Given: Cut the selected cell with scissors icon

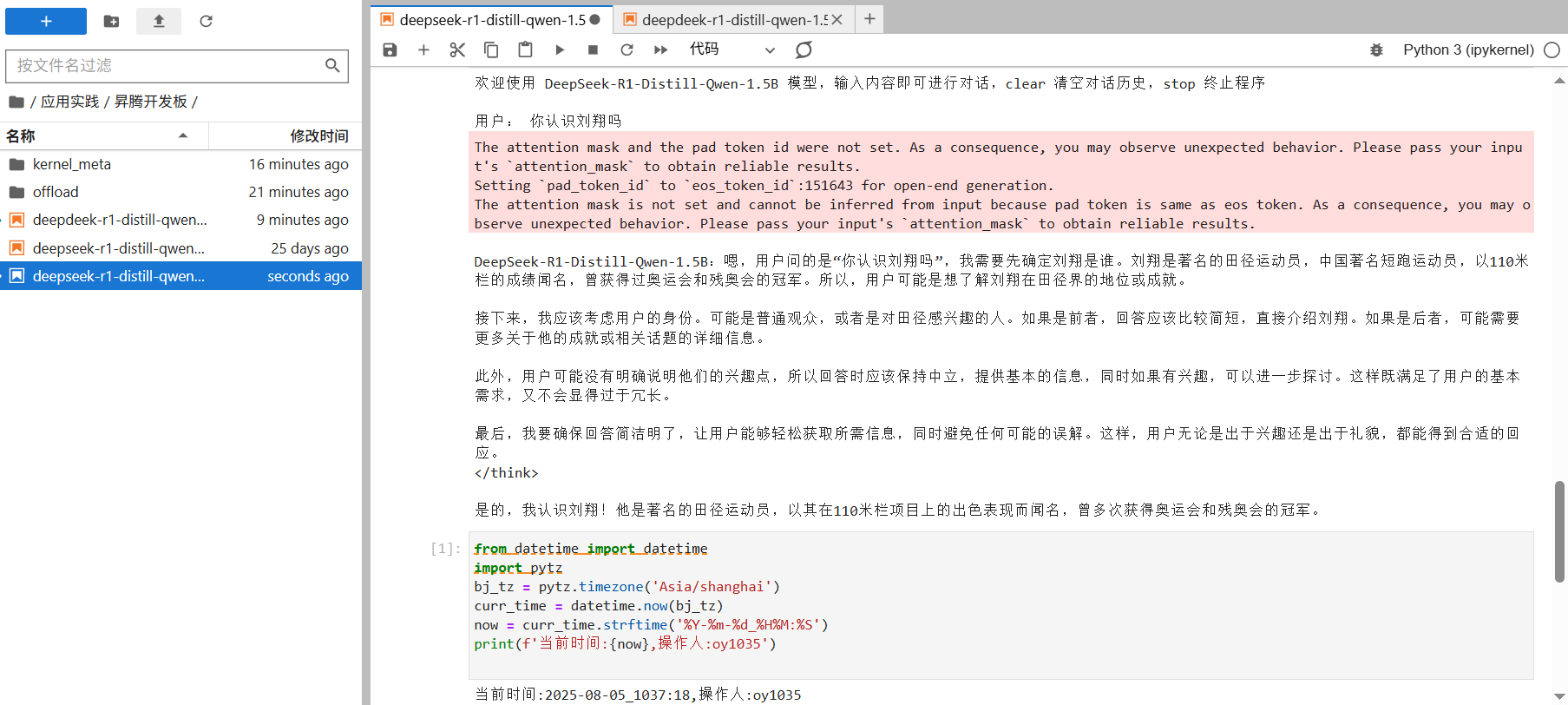Looking at the screenshot, I should (457, 49).
